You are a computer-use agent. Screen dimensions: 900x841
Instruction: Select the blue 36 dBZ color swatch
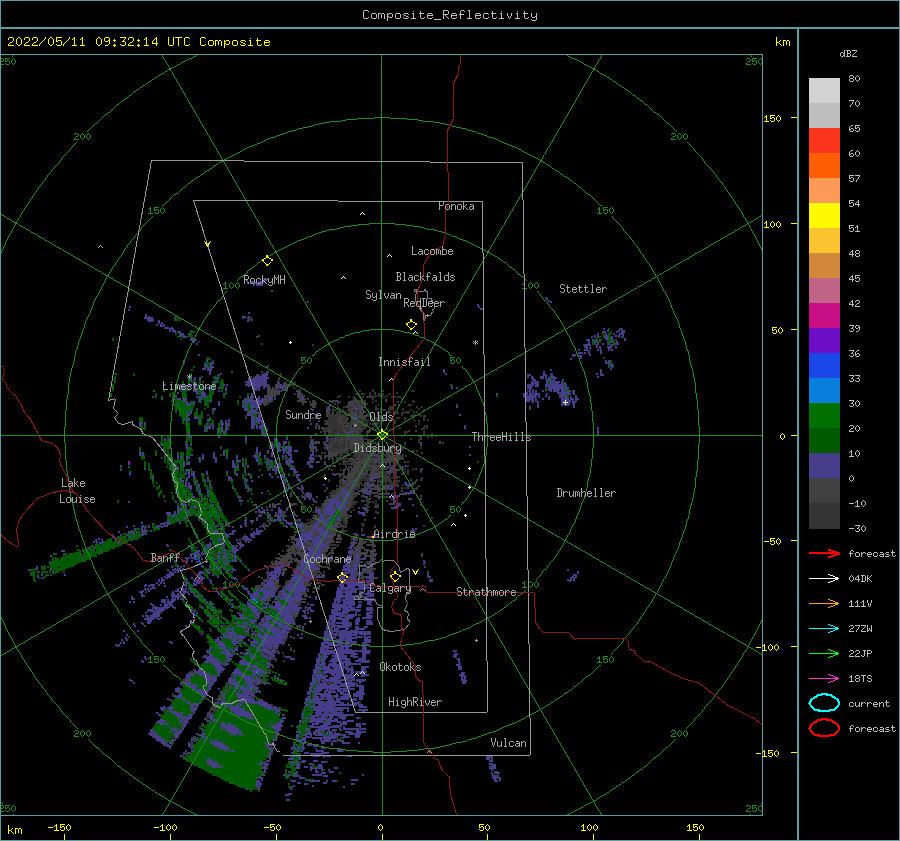tap(824, 366)
